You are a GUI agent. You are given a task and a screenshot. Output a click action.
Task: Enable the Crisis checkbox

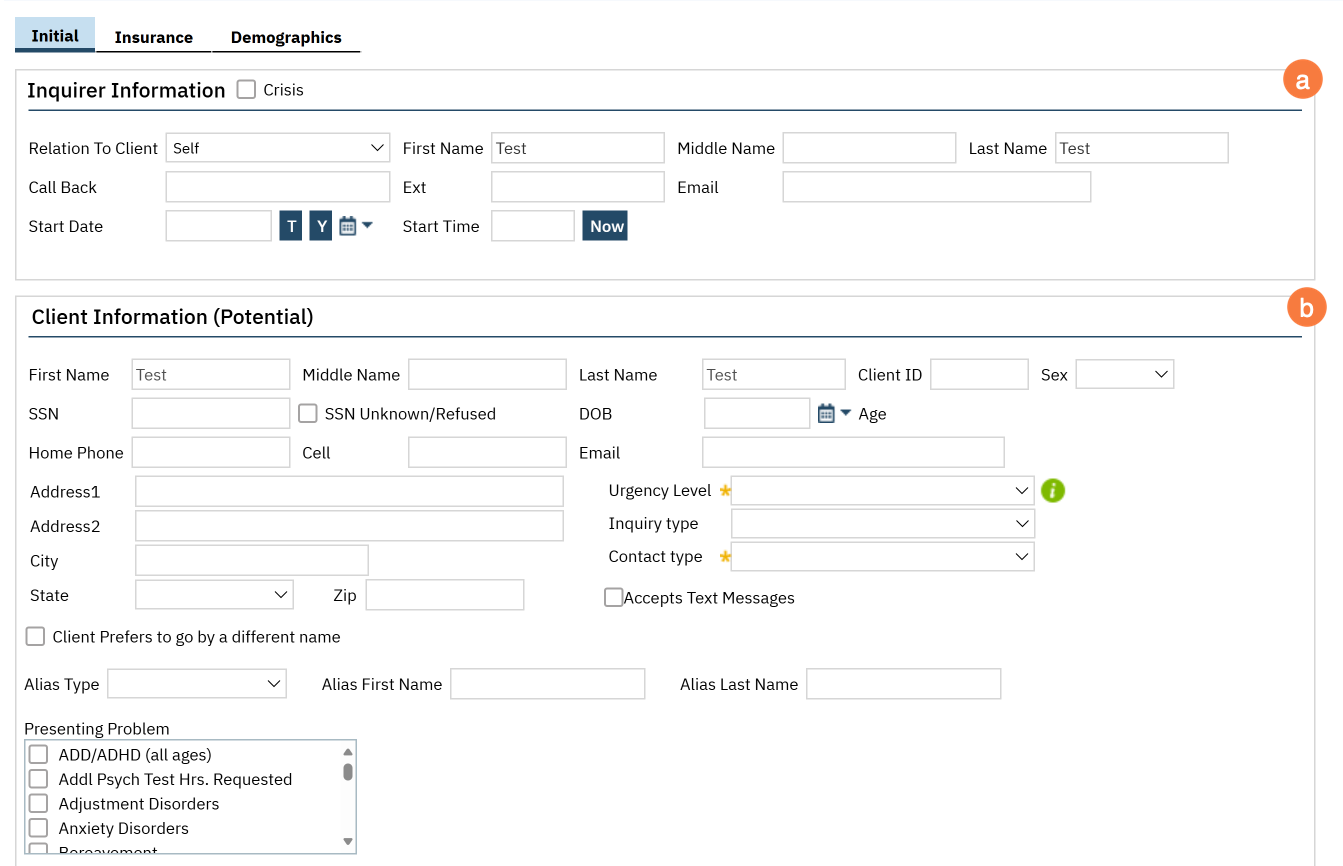click(246, 90)
